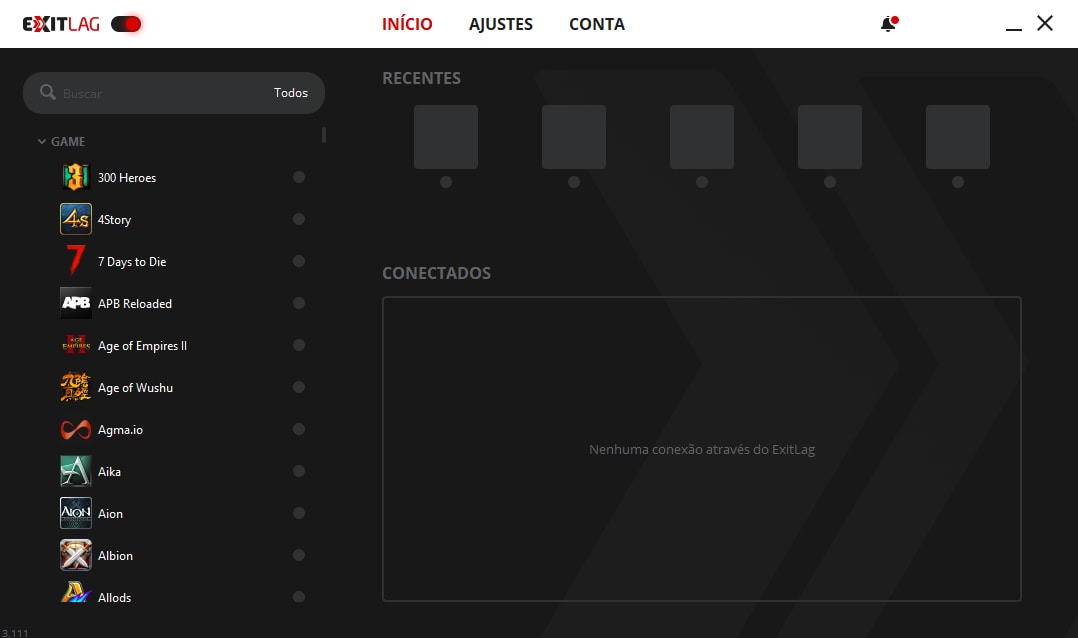This screenshot has width=1078, height=638.
Task: Click the Agma.io game icon
Action: coord(76,429)
